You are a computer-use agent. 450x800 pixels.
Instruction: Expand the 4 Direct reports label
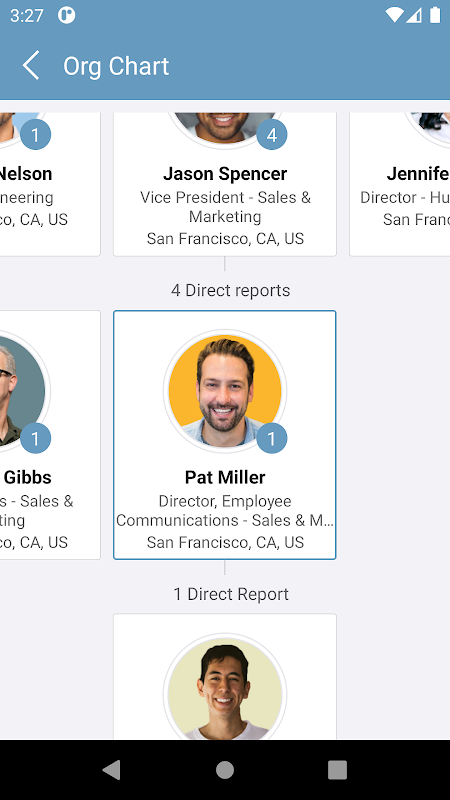tap(231, 290)
